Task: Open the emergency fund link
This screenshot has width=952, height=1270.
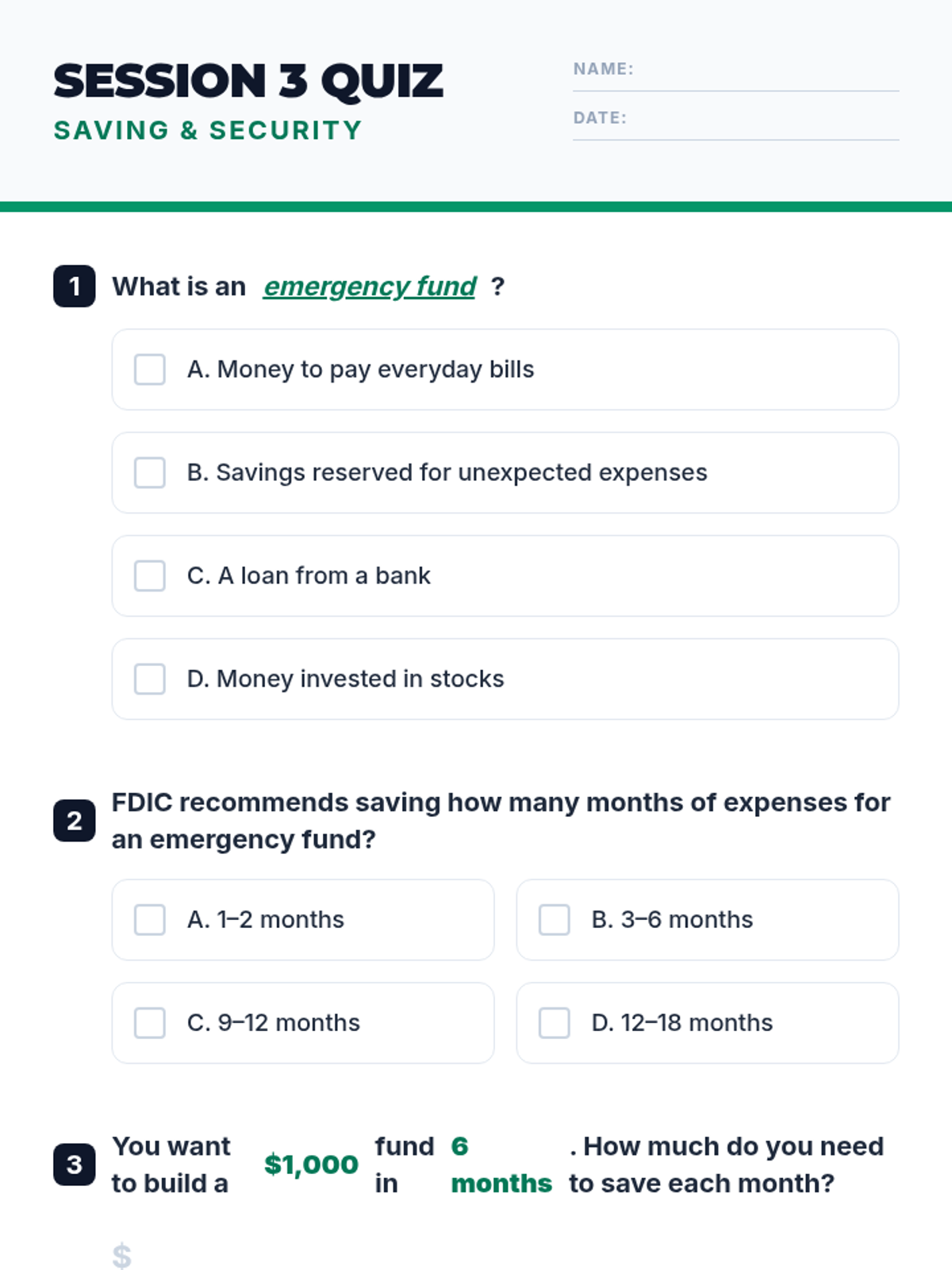Action: tap(370, 287)
